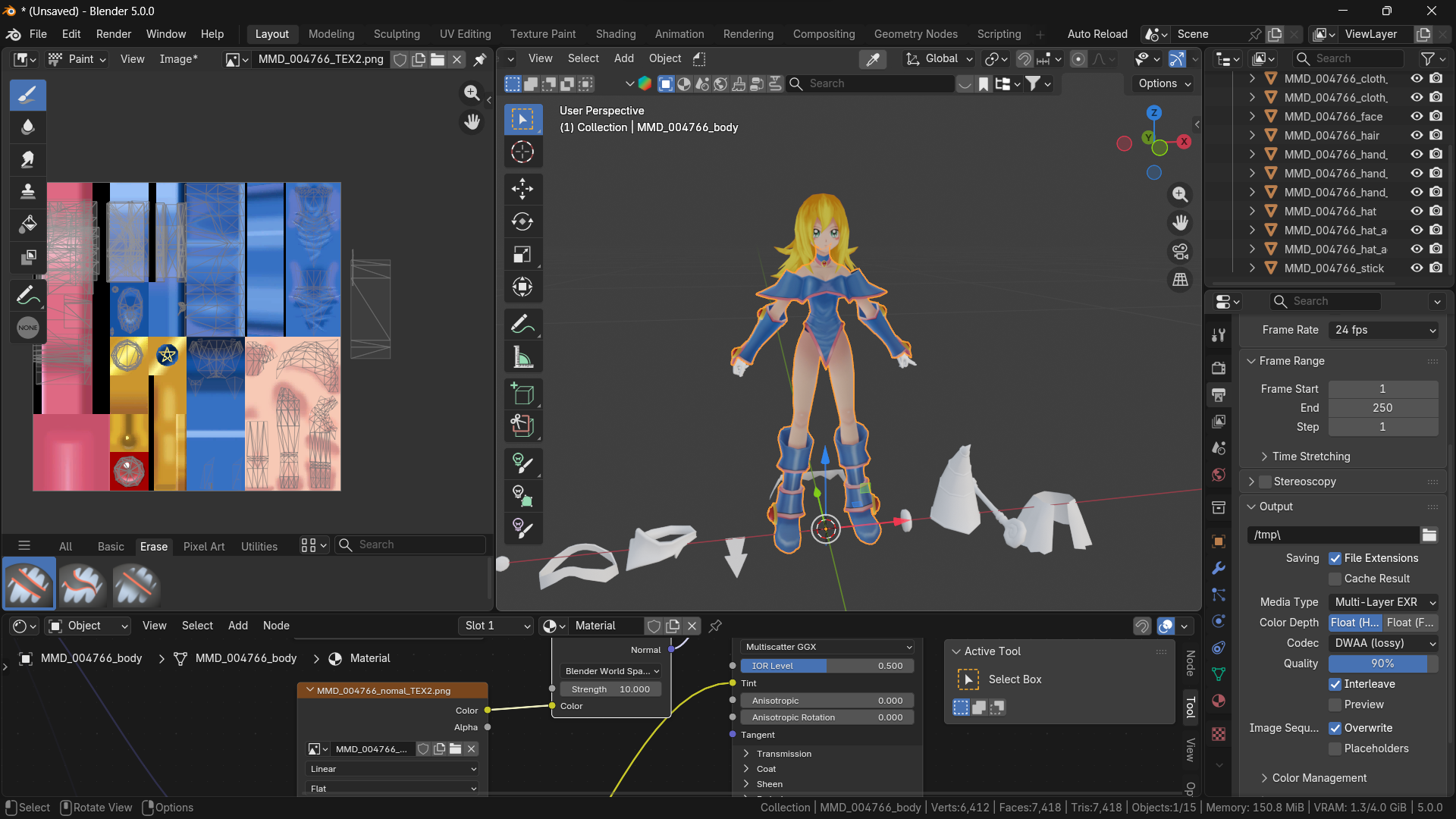
Task: Choose the Fill bucket paint tool
Action: click(x=28, y=224)
